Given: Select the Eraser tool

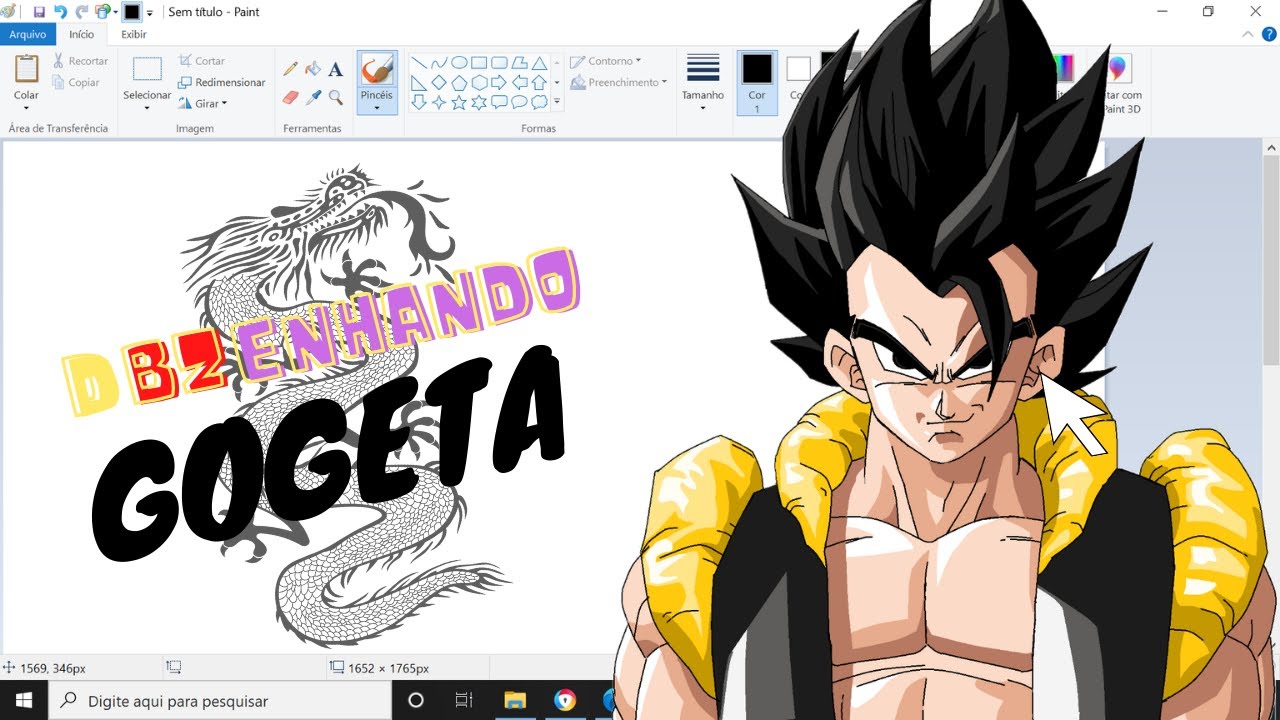Looking at the screenshot, I should pos(291,97).
